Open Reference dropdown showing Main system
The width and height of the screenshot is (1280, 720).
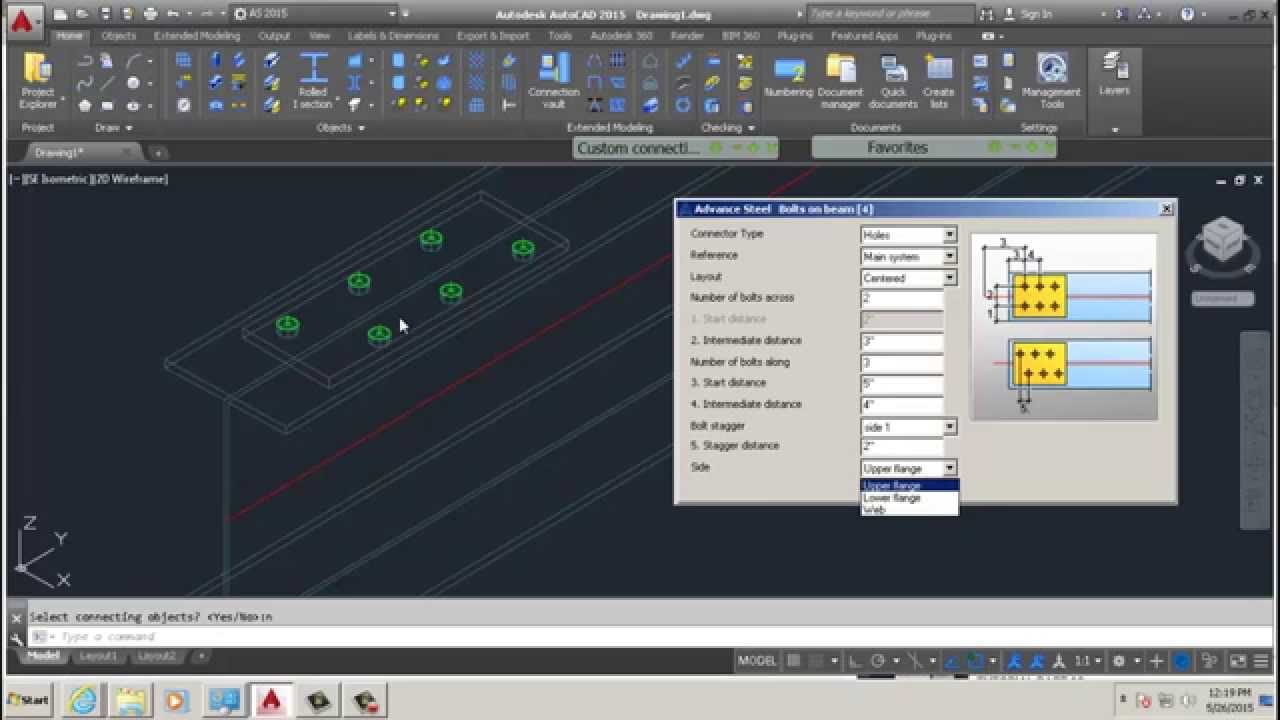[950, 257]
